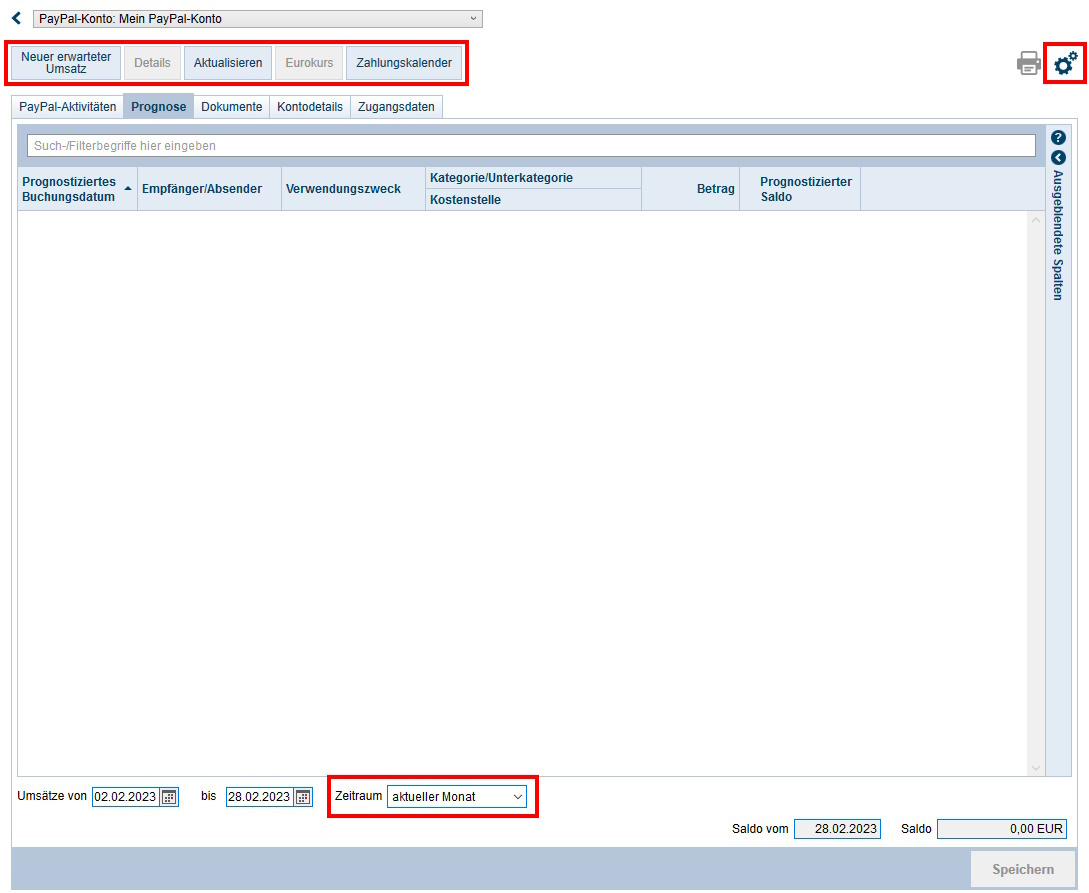Image resolution: width=1089 pixels, height=893 pixels.
Task: Open settings gear icon
Action: tap(1066, 63)
